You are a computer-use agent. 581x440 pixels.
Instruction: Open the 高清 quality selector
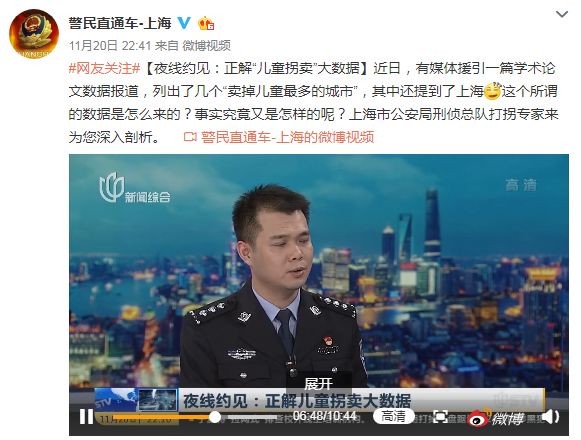[394, 417]
